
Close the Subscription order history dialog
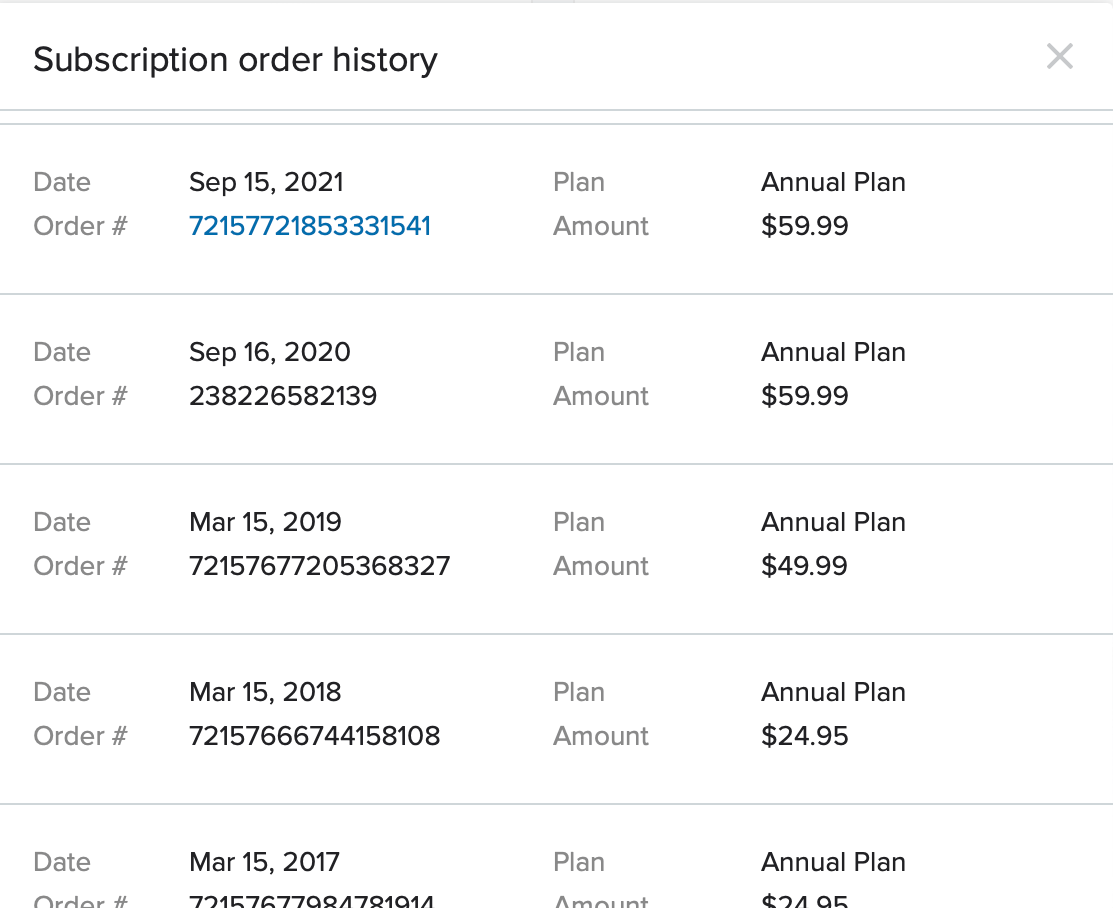pos(1059,57)
